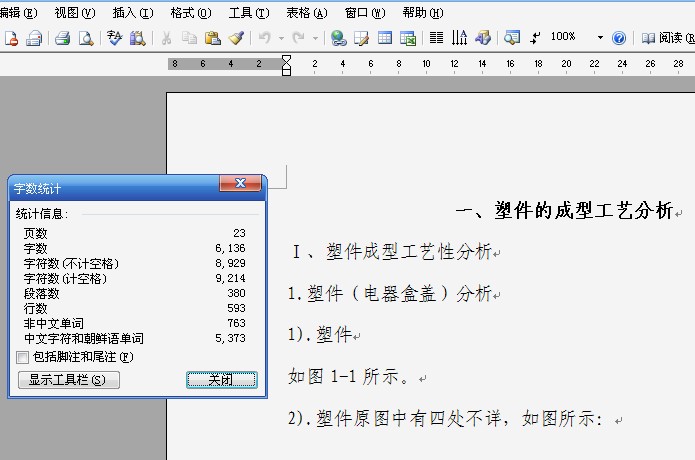Open the 视图 menu

pos(74,13)
